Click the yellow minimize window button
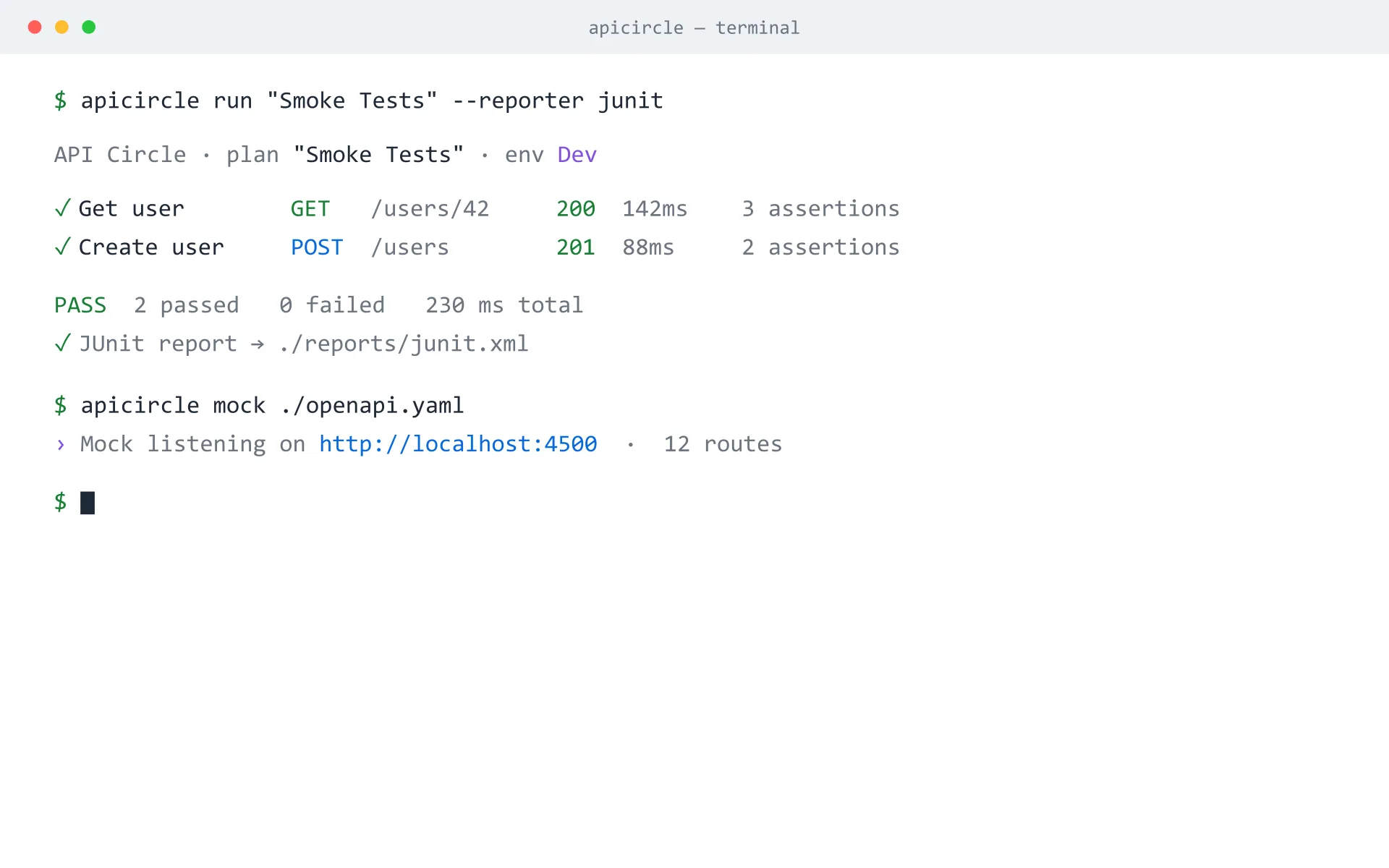The height and width of the screenshot is (868, 1389). [61, 27]
